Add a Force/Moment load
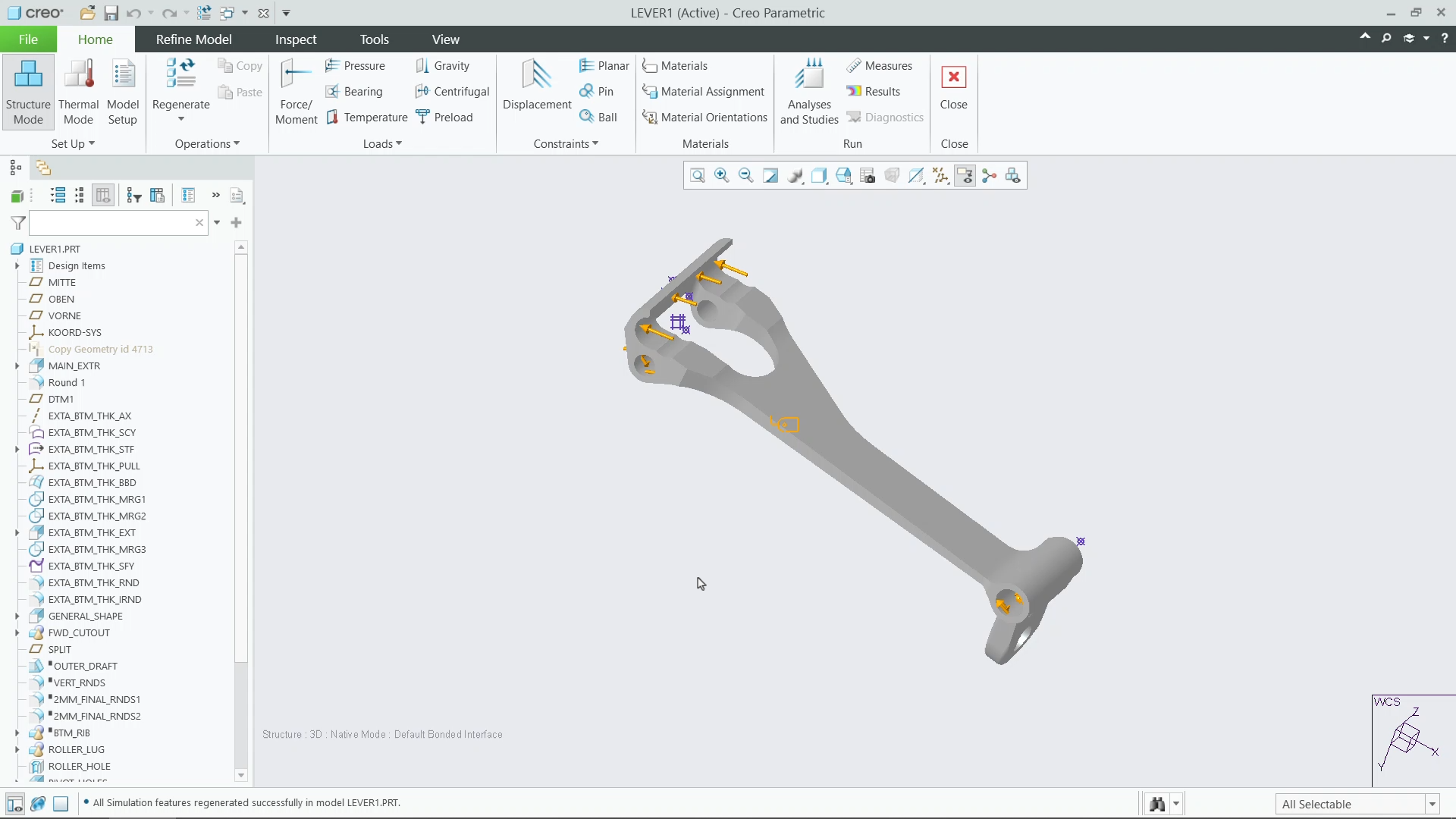Image resolution: width=1456 pixels, height=819 pixels. [x=296, y=92]
